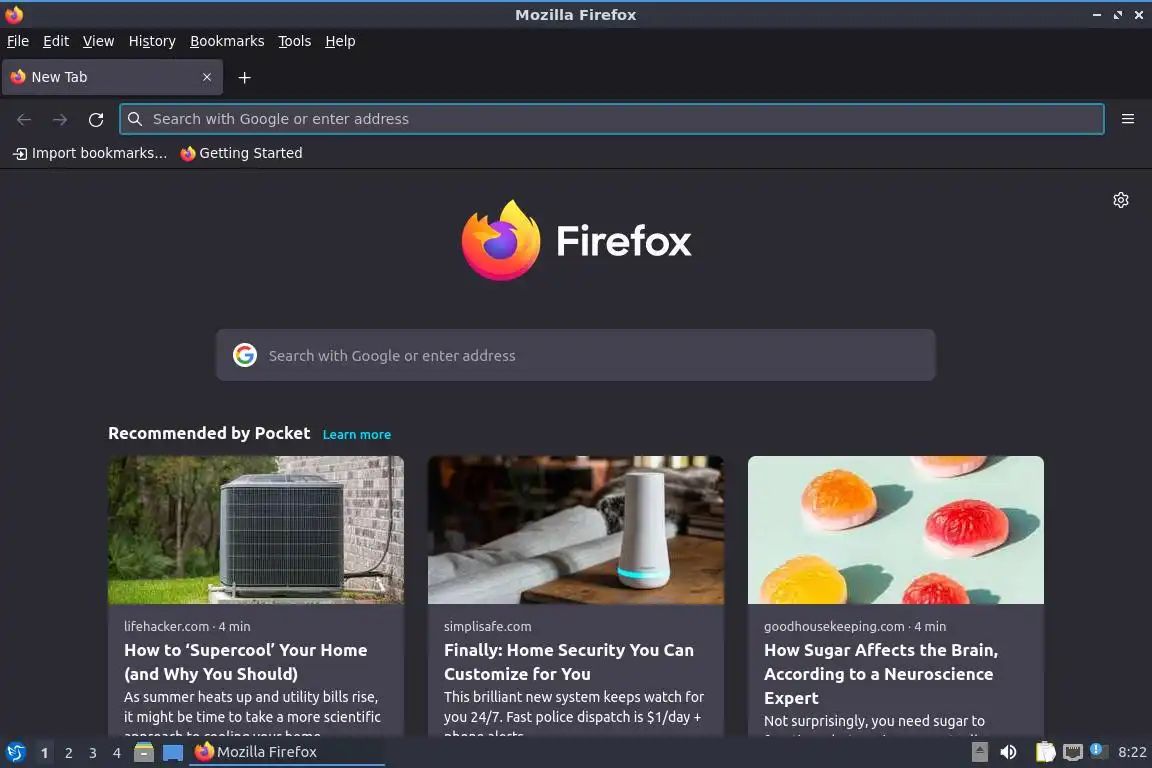This screenshot has width=1152, height=768.
Task: Click the 'simplisafe.com' source text
Action: tap(487, 626)
